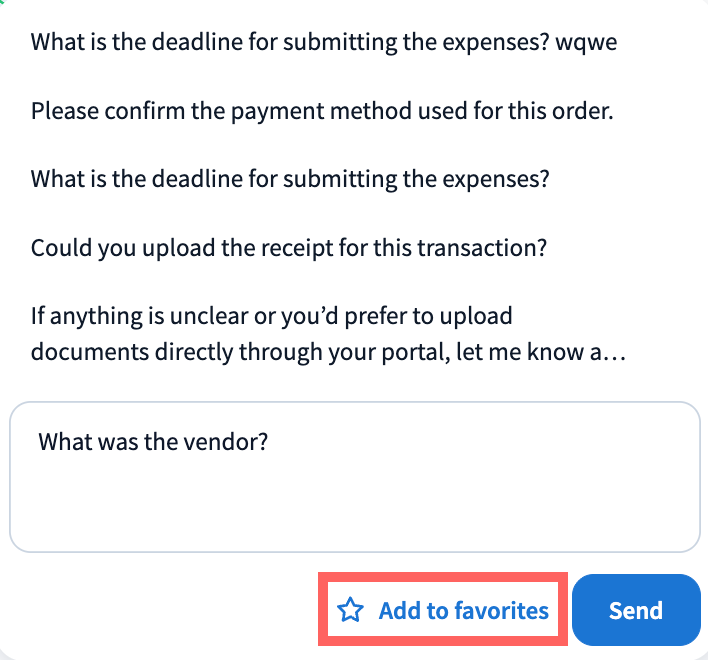Choose the deadline question without "wqwe"

(291, 180)
